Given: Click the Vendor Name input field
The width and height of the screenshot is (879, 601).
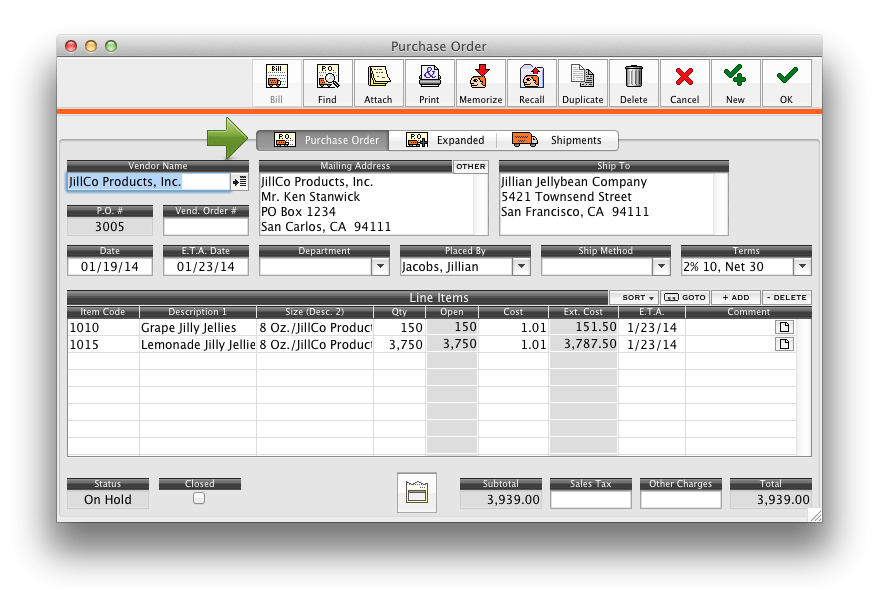Looking at the screenshot, I should [x=149, y=182].
